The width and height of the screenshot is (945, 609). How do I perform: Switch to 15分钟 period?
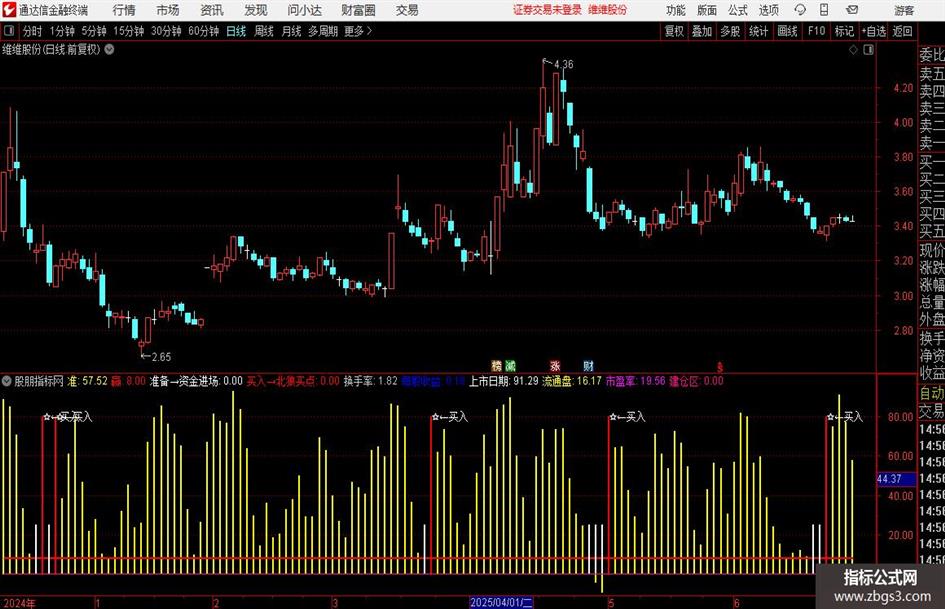(x=128, y=31)
